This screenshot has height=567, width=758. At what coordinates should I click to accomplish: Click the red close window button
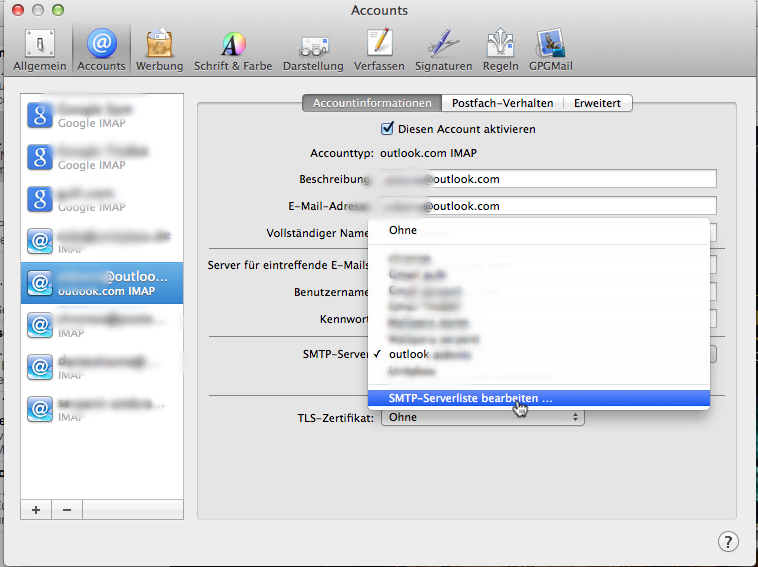tap(18, 10)
